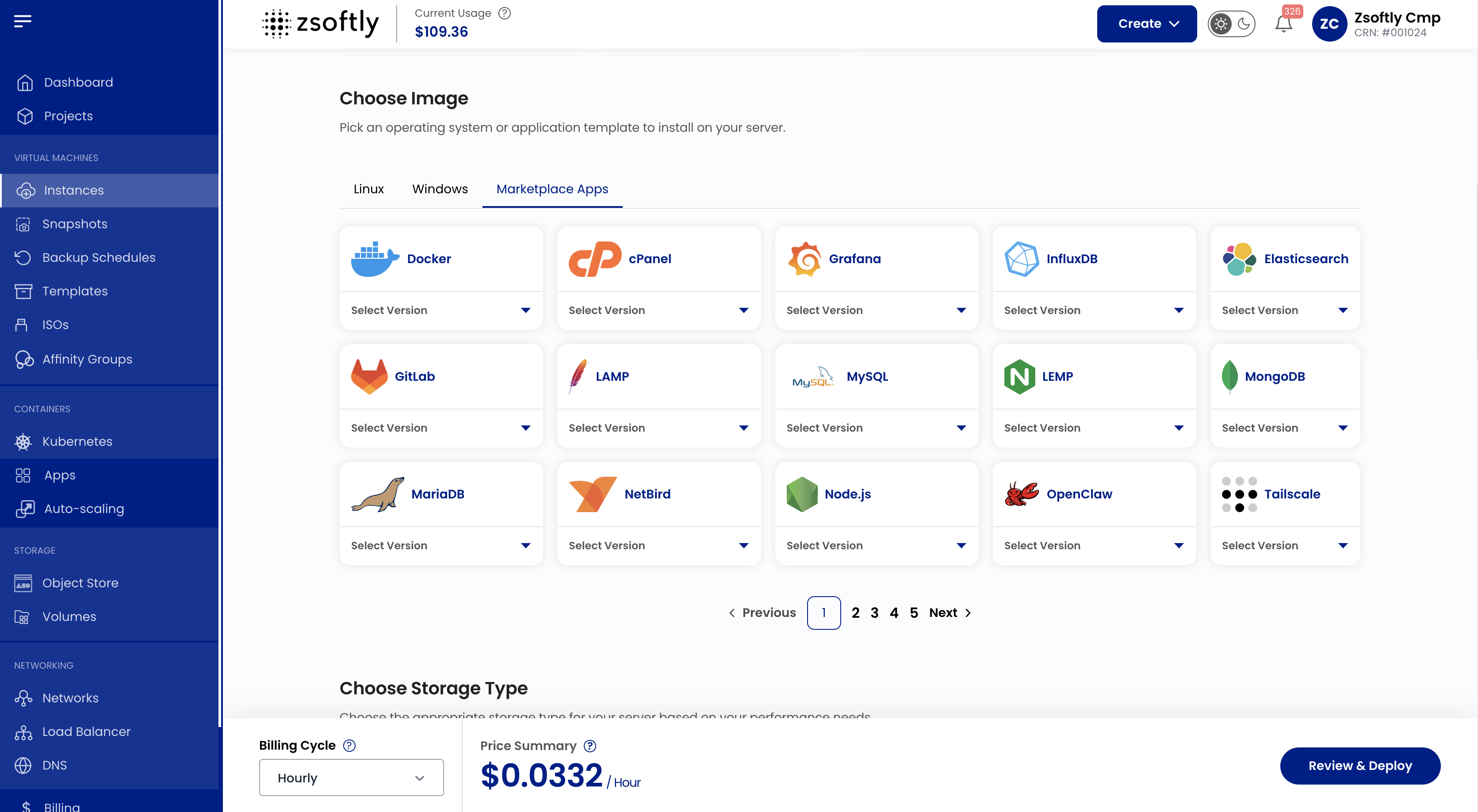This screenshot has height=812, width=1478.
Task: Open Projects in sidebar
Action: [x=109, y=116]
